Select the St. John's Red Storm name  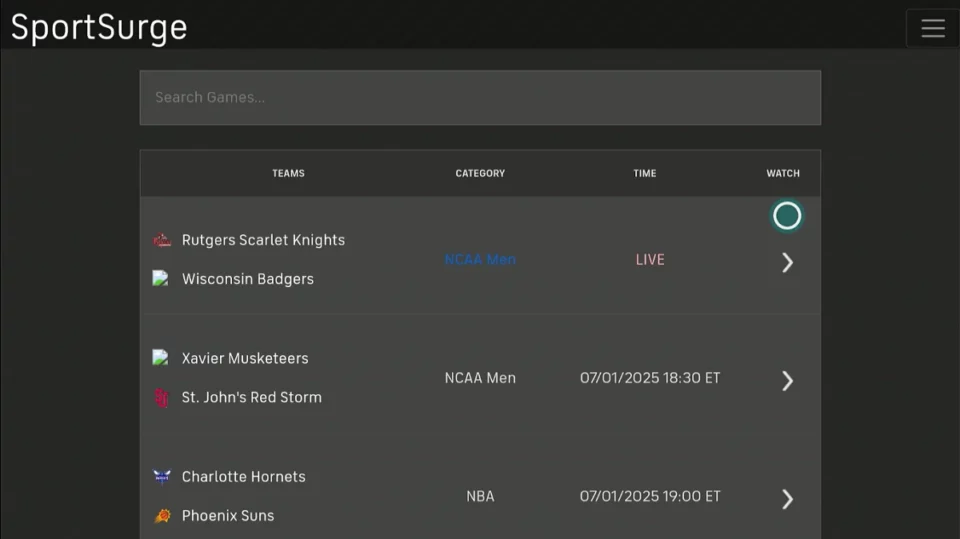click(252, 397)
